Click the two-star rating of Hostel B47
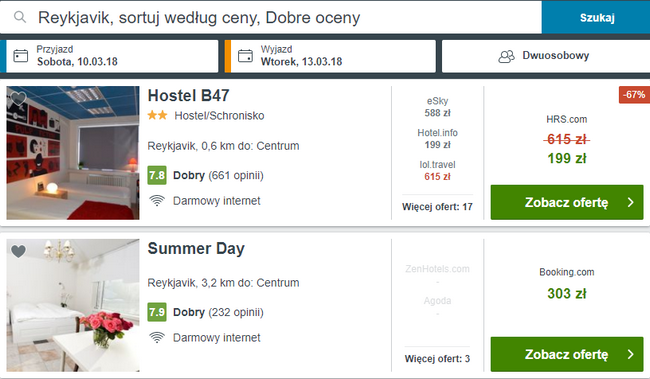The image size is (650, 379). (158, 115)
